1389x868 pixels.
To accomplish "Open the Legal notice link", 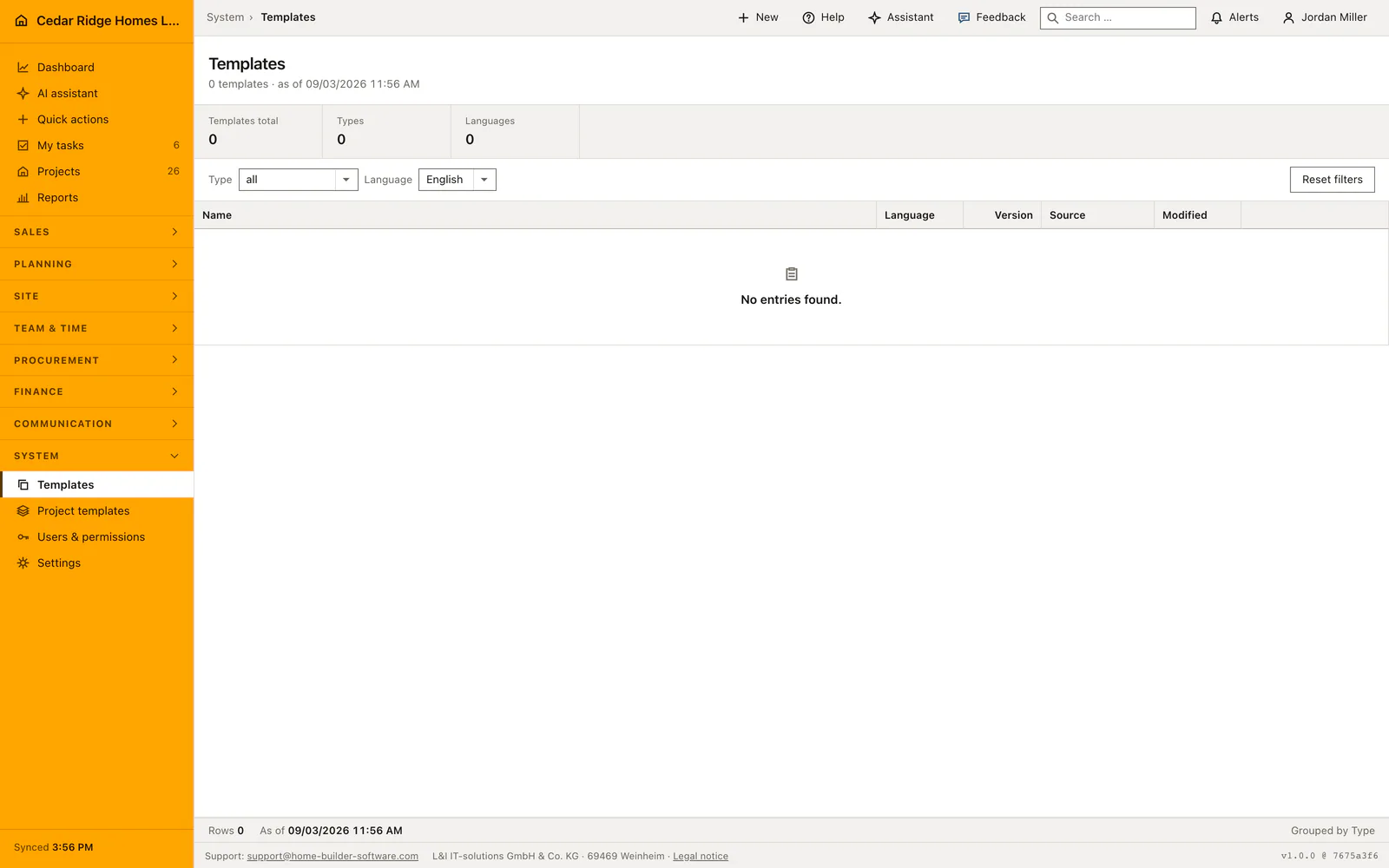I will [701, 857].
